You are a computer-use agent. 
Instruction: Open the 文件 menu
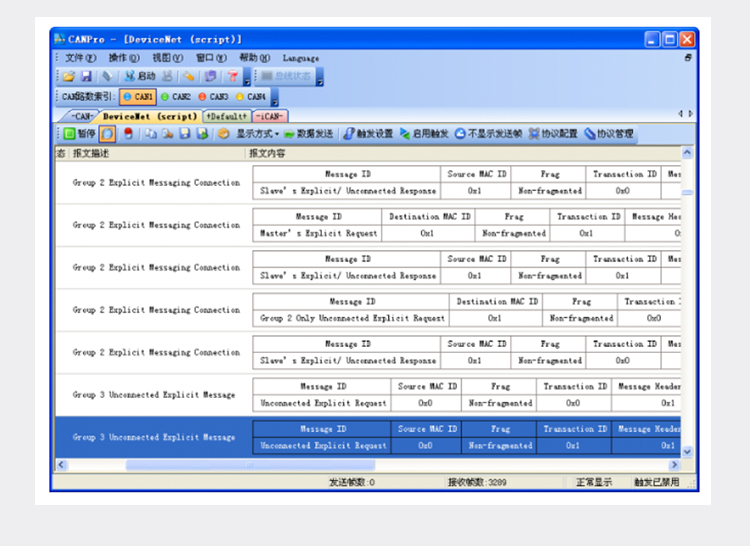click(x=80, y=58)
